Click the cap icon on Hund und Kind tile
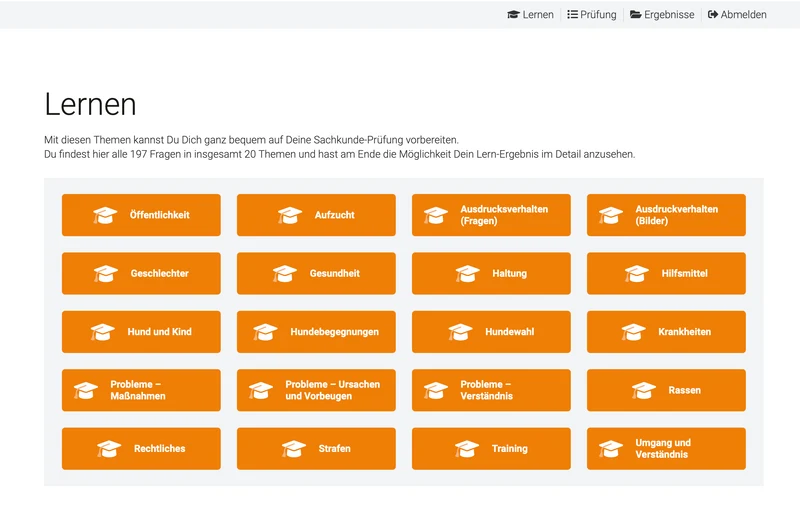 click(x=103, y=332)
